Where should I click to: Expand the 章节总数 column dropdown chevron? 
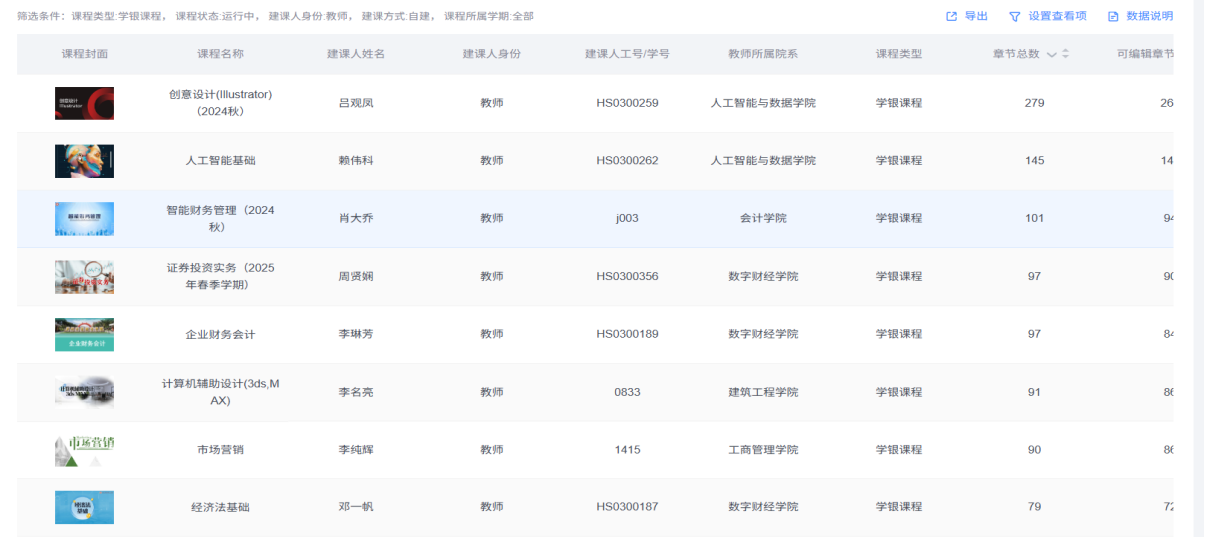(1051, 55)
